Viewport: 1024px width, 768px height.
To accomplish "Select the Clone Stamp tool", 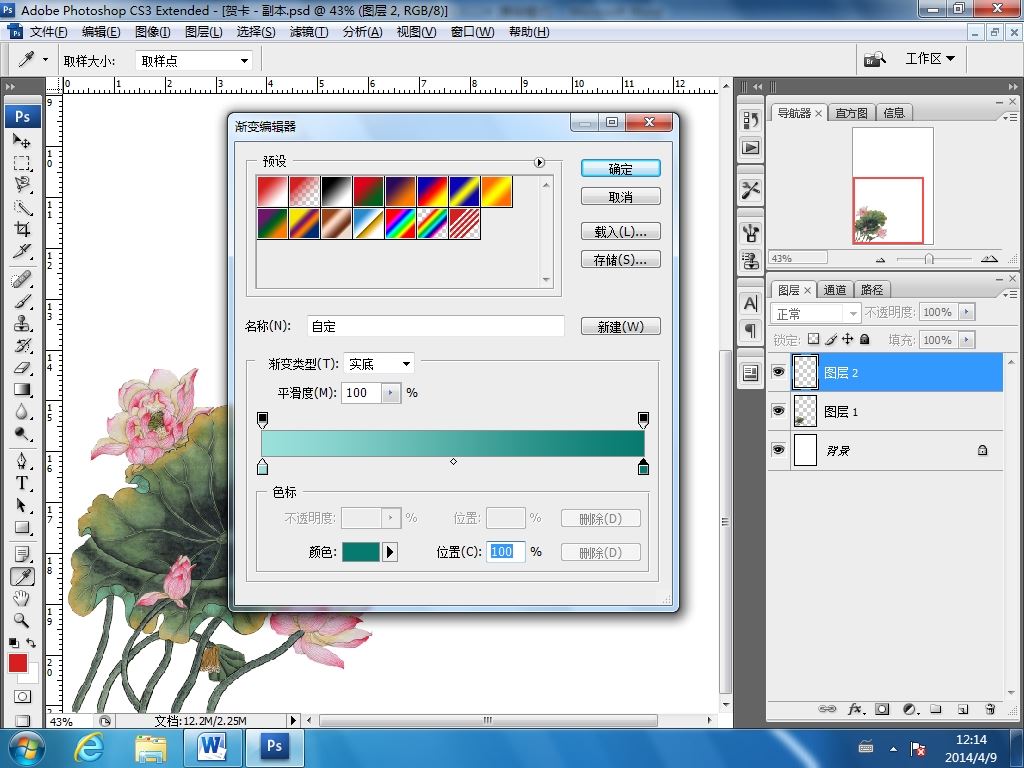I will (22, 323).
